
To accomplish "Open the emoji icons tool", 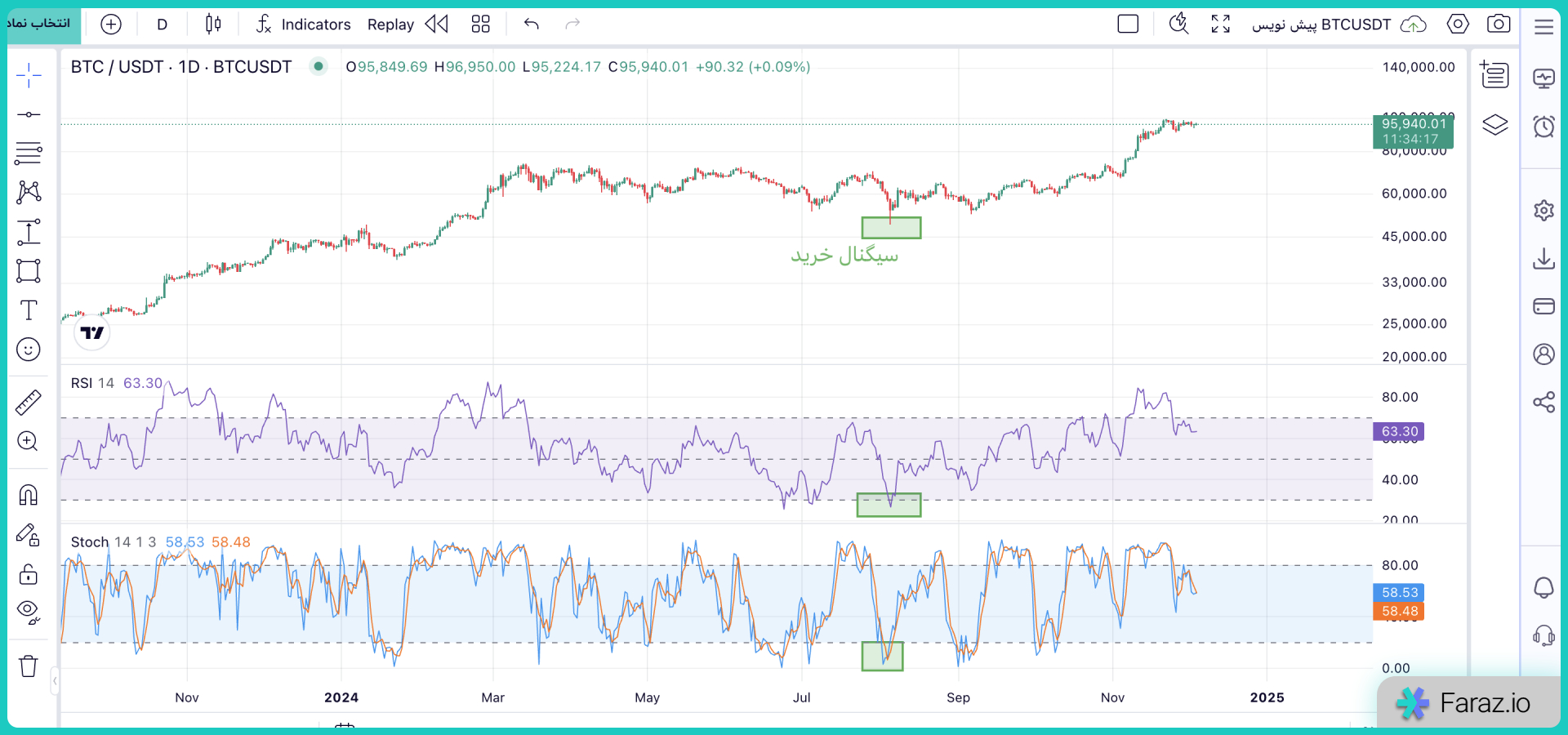I will [29, 350].
